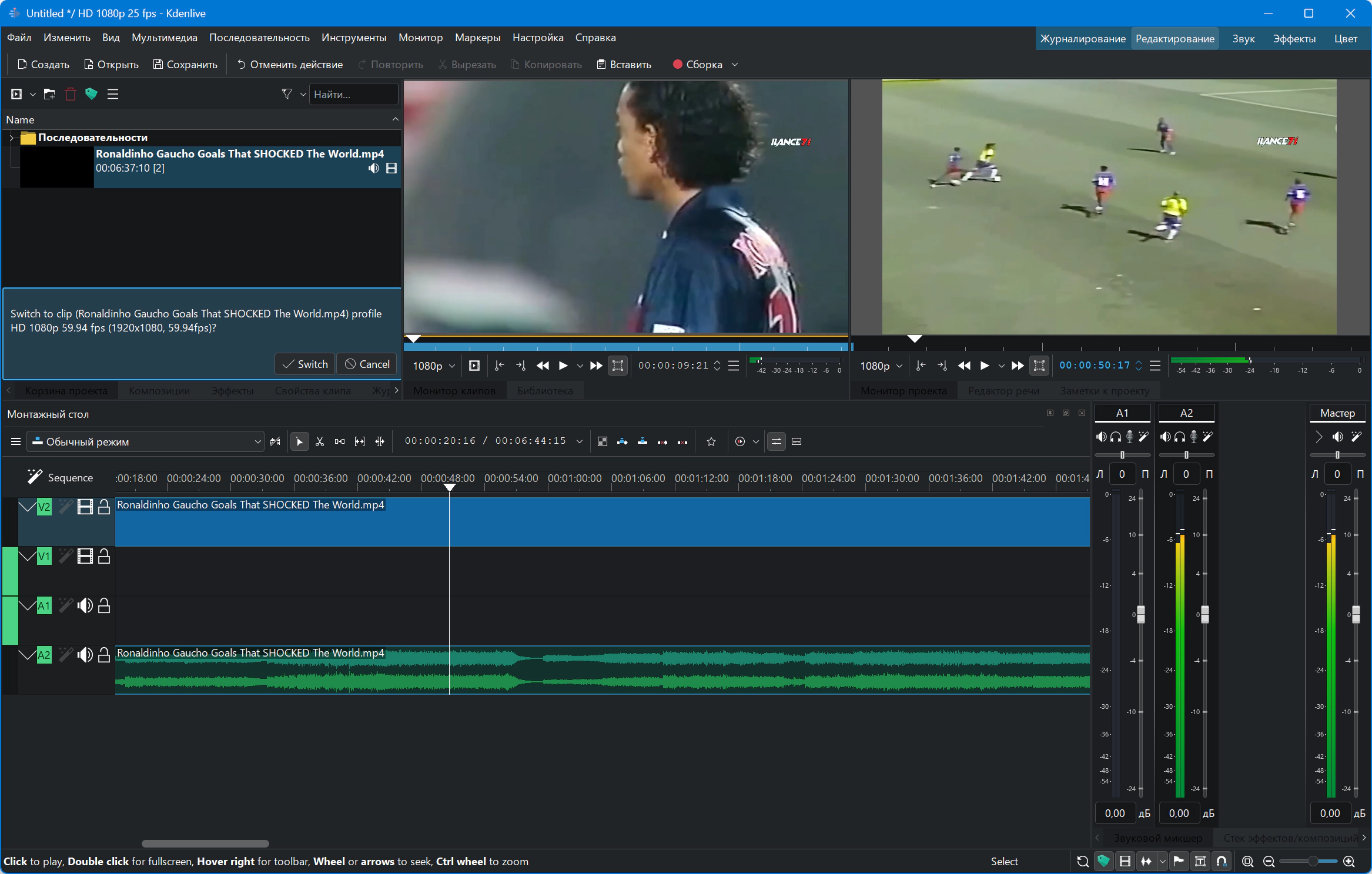Toggle the subtitle track icon in timeline toolbar
This screenshot has height=874, width=1372.
797,441
